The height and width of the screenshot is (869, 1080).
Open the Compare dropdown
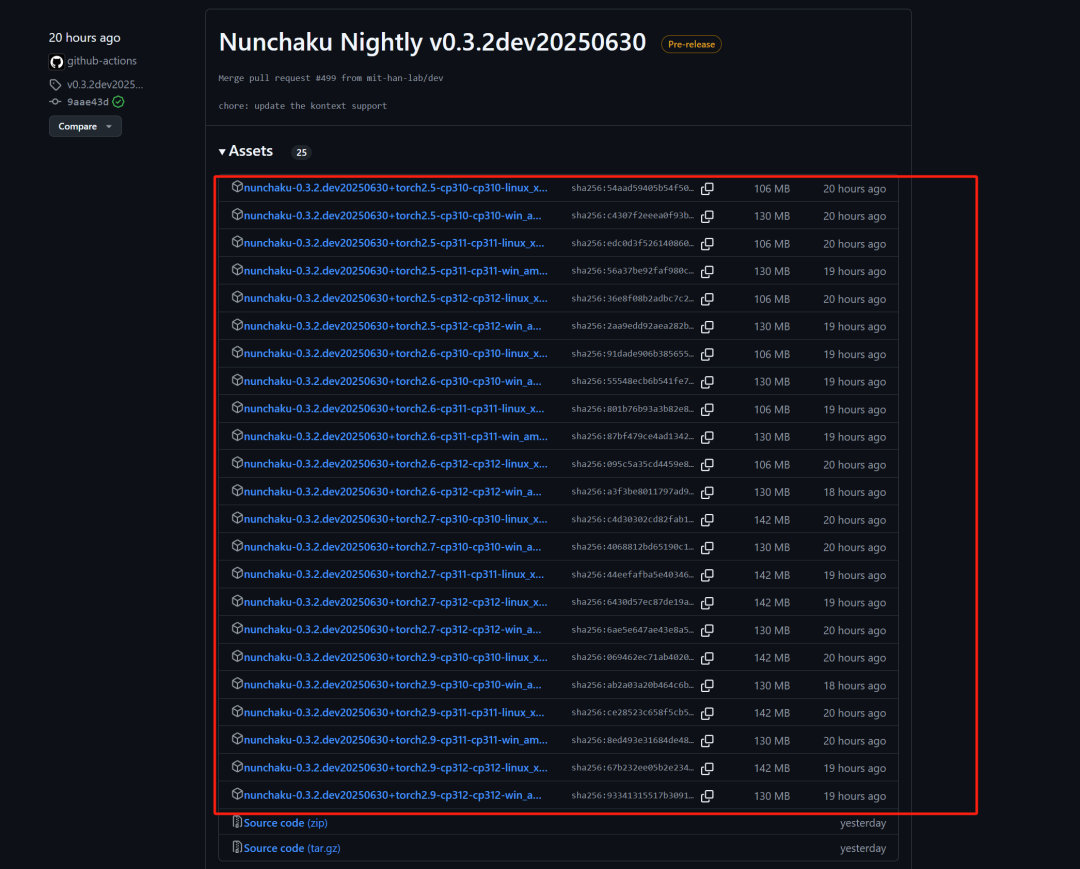[85, 127]
